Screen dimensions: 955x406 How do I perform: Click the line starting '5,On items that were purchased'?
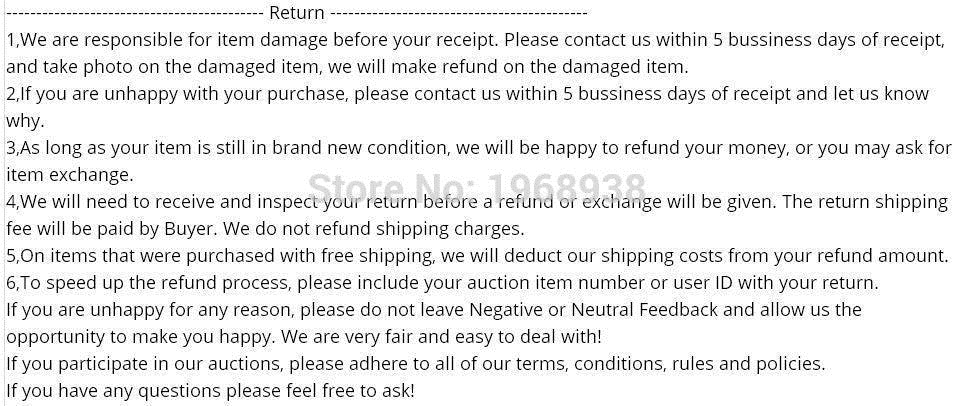coord(478,256)
